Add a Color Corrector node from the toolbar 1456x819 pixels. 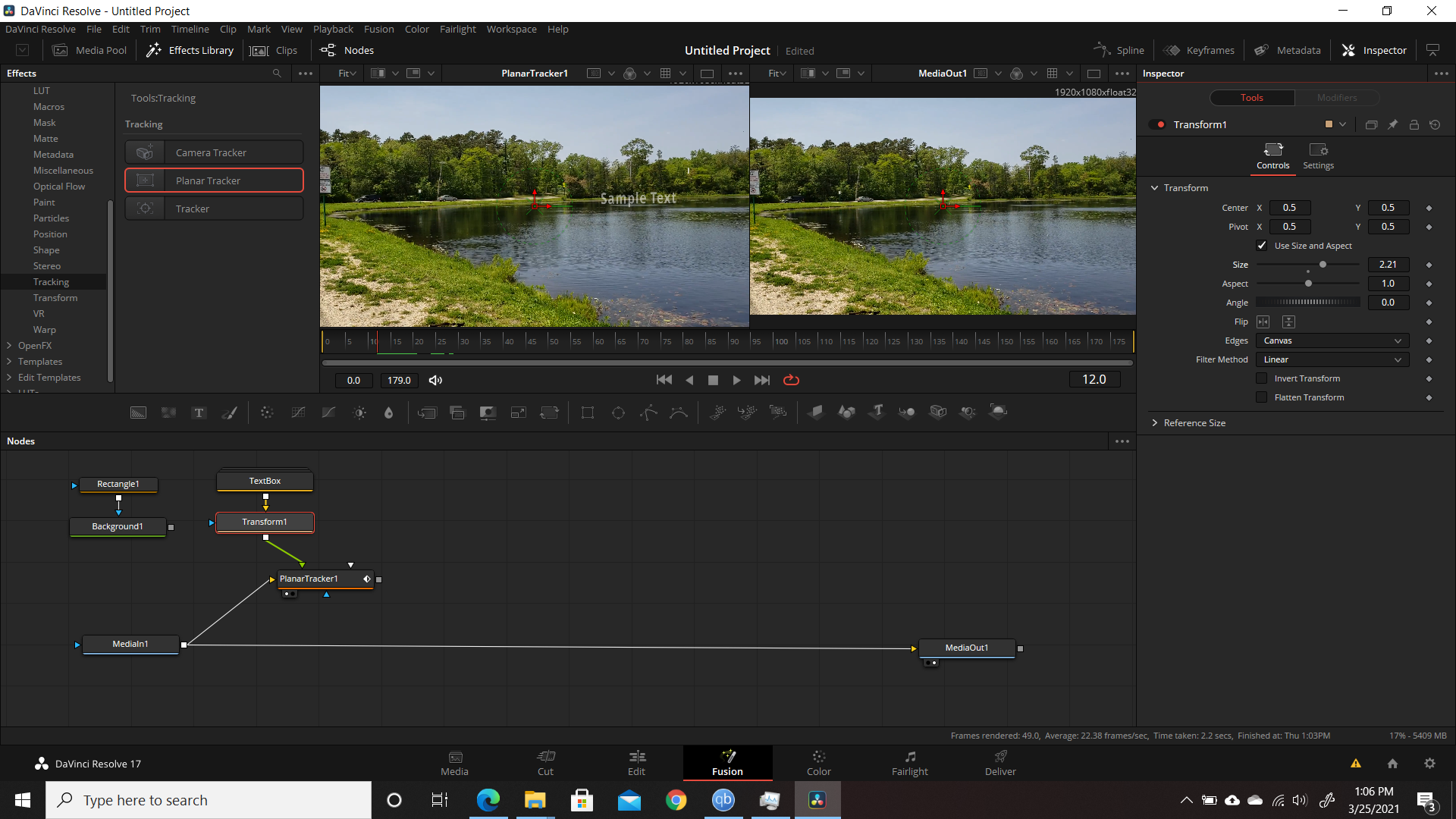tap(267, 413)
